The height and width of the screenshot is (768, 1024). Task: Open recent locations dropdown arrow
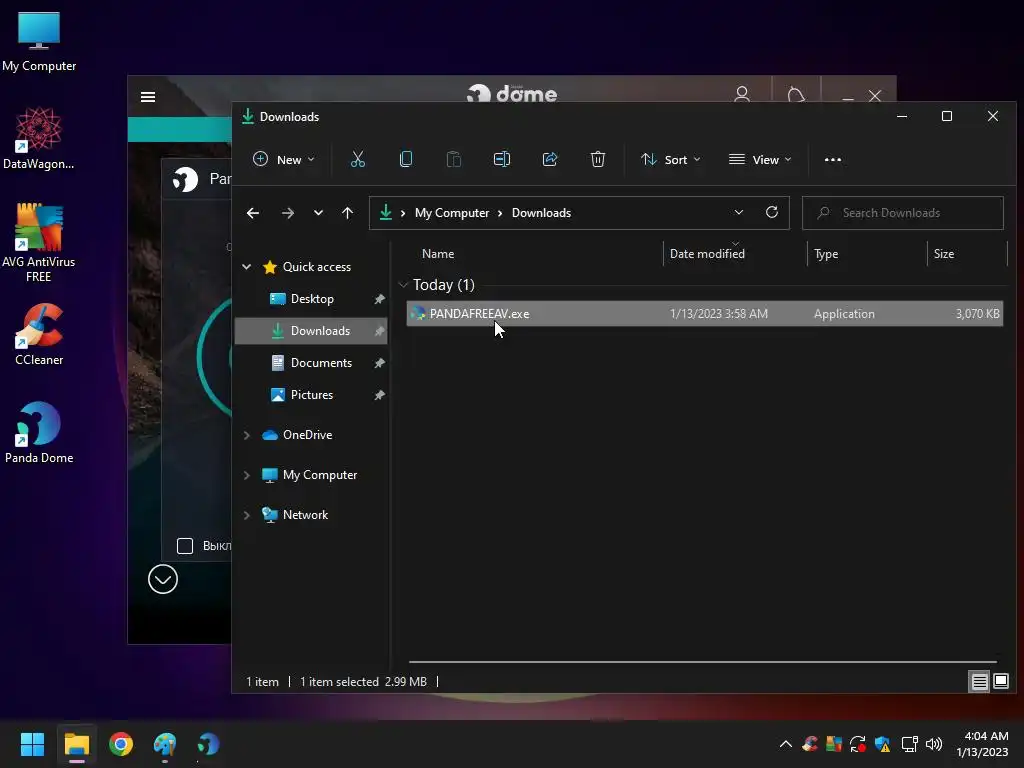[318, 213]
